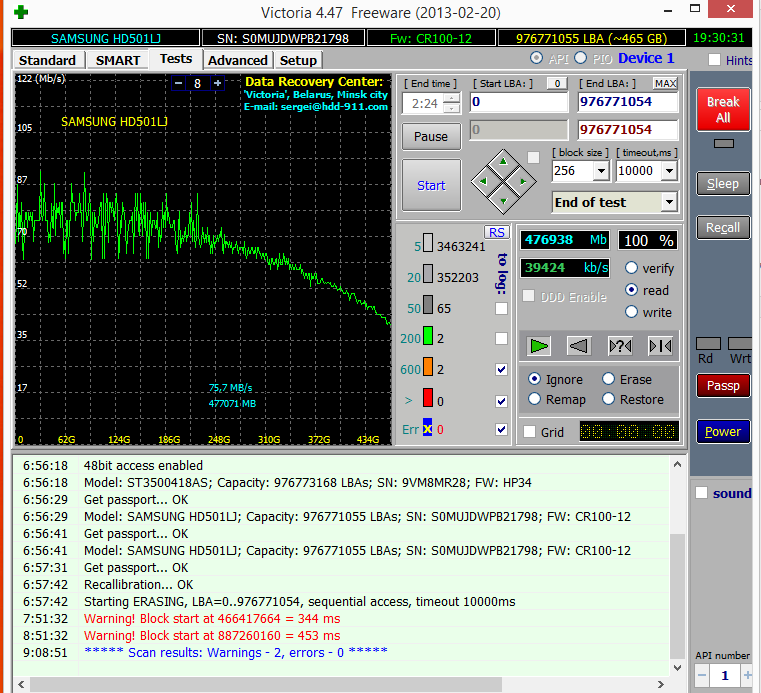Click the green forward-scan play icon
The width and height of the screenshot is (761, 693).
(x=540, y=346)
